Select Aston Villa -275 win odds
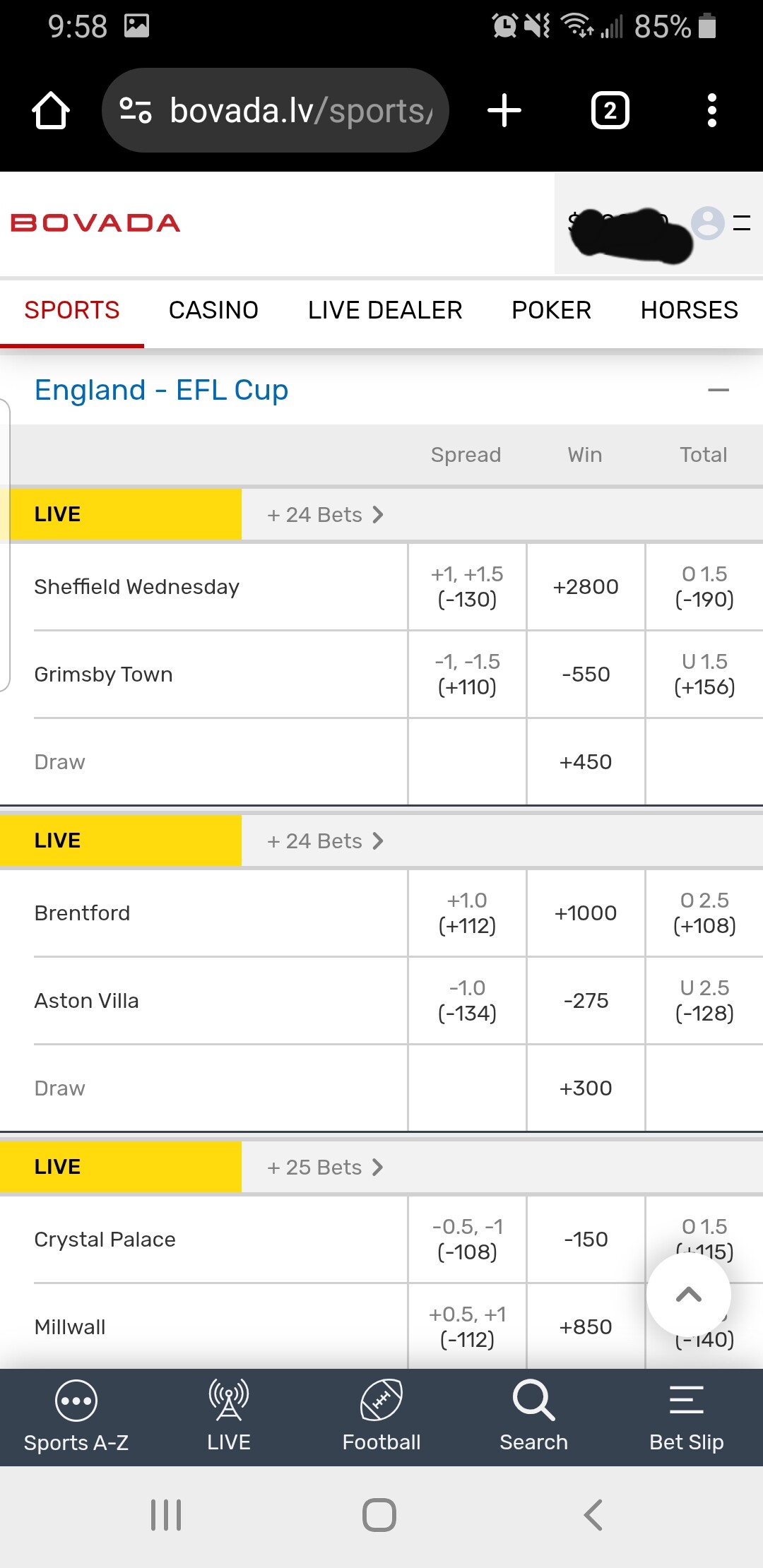Screen dimensions: 763x1568 [x=586, y=1001]
